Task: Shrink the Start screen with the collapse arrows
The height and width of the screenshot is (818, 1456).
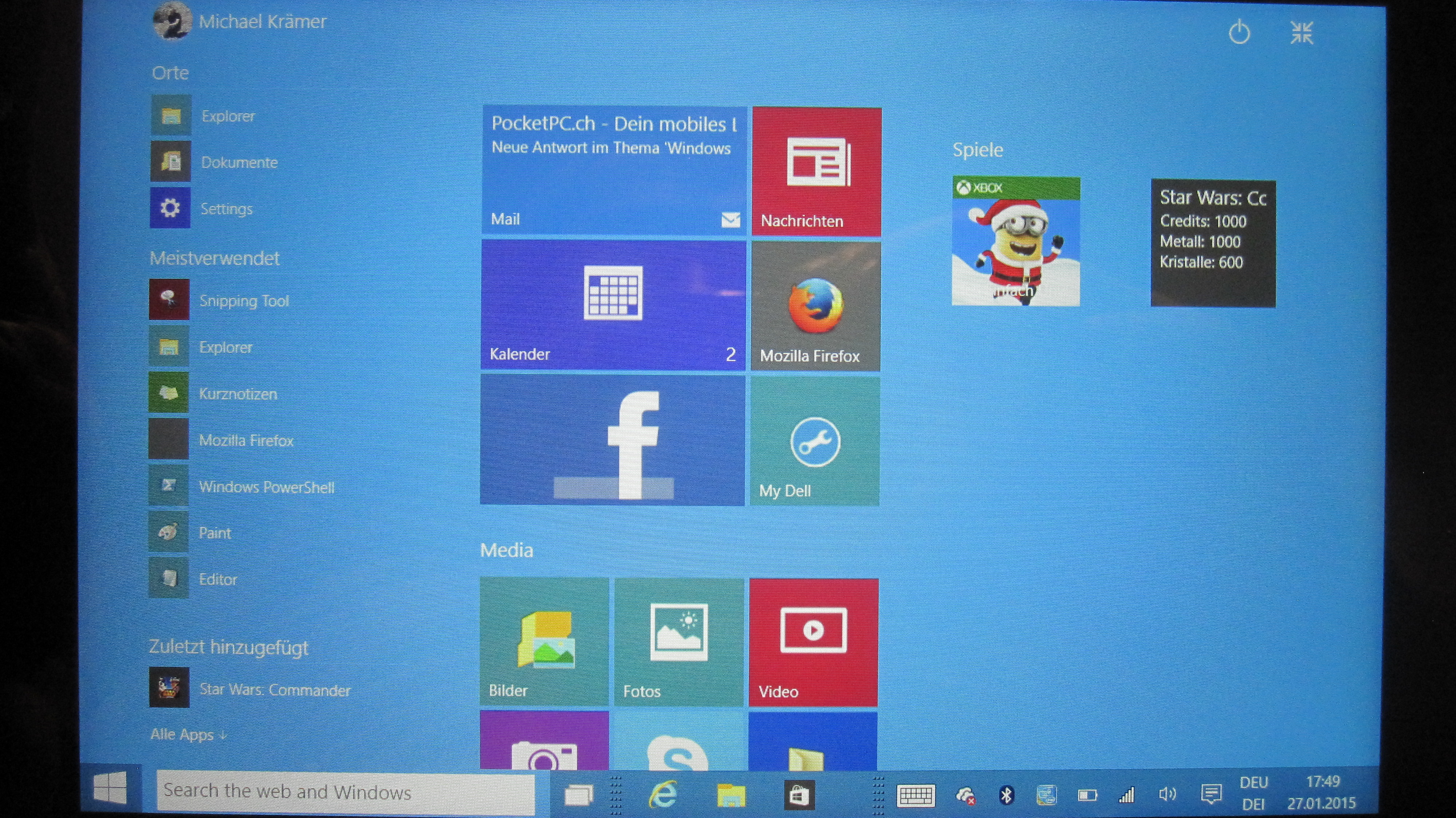Action: (1302, 33)
